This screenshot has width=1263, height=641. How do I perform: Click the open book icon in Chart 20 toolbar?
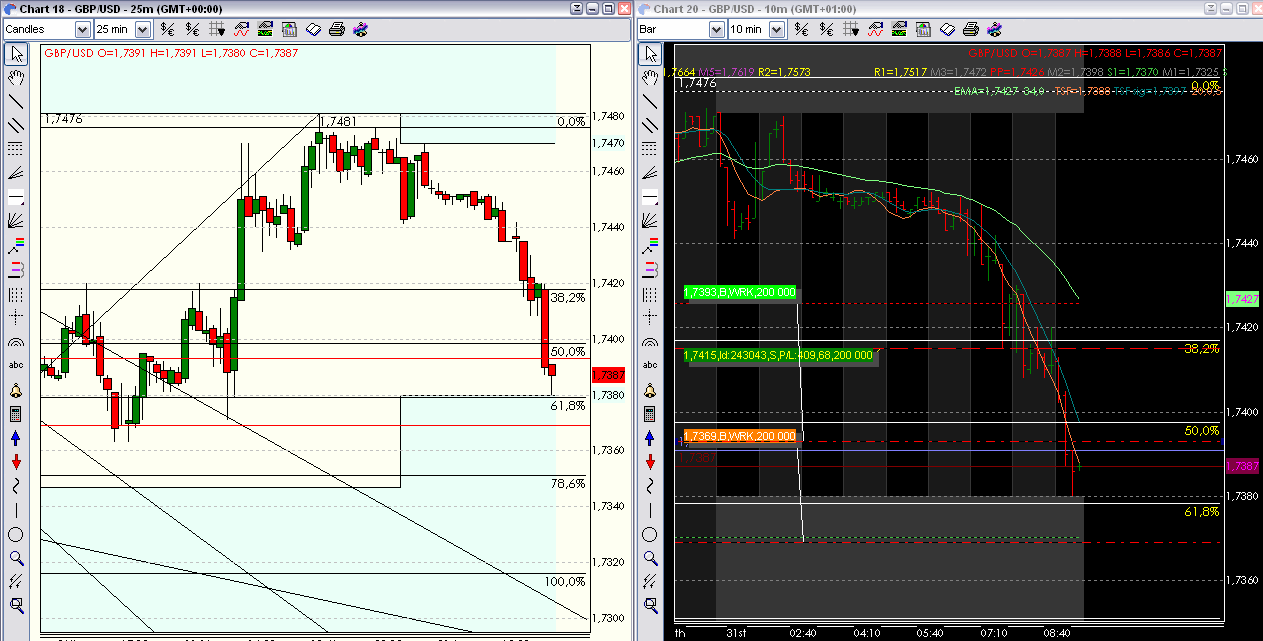click(x=947, y=29)
